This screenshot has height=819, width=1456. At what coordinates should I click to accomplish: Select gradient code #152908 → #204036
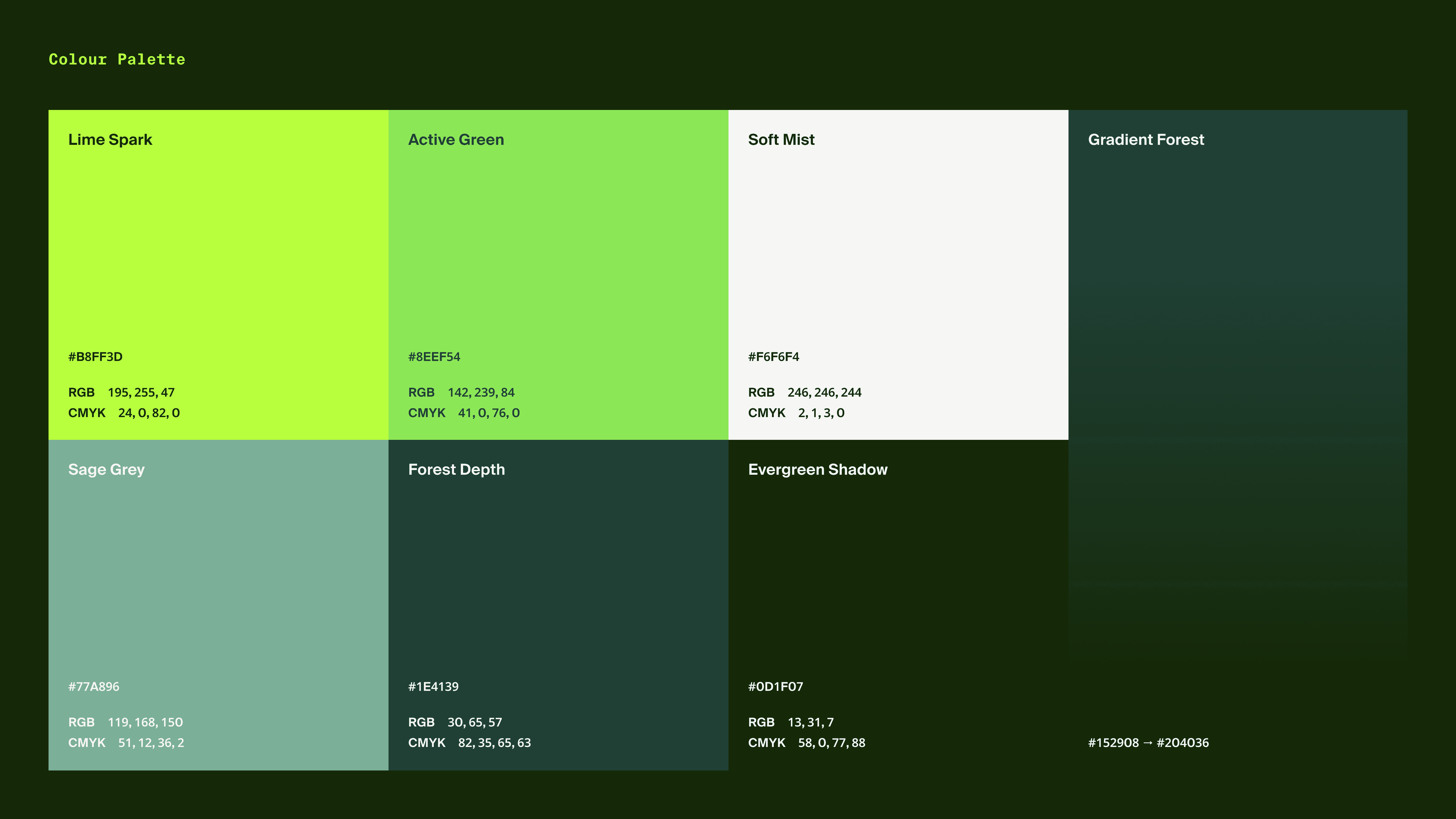coord(1149,743)
